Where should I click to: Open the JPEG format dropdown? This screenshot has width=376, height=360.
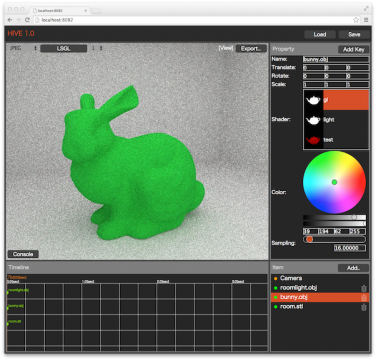23,48
